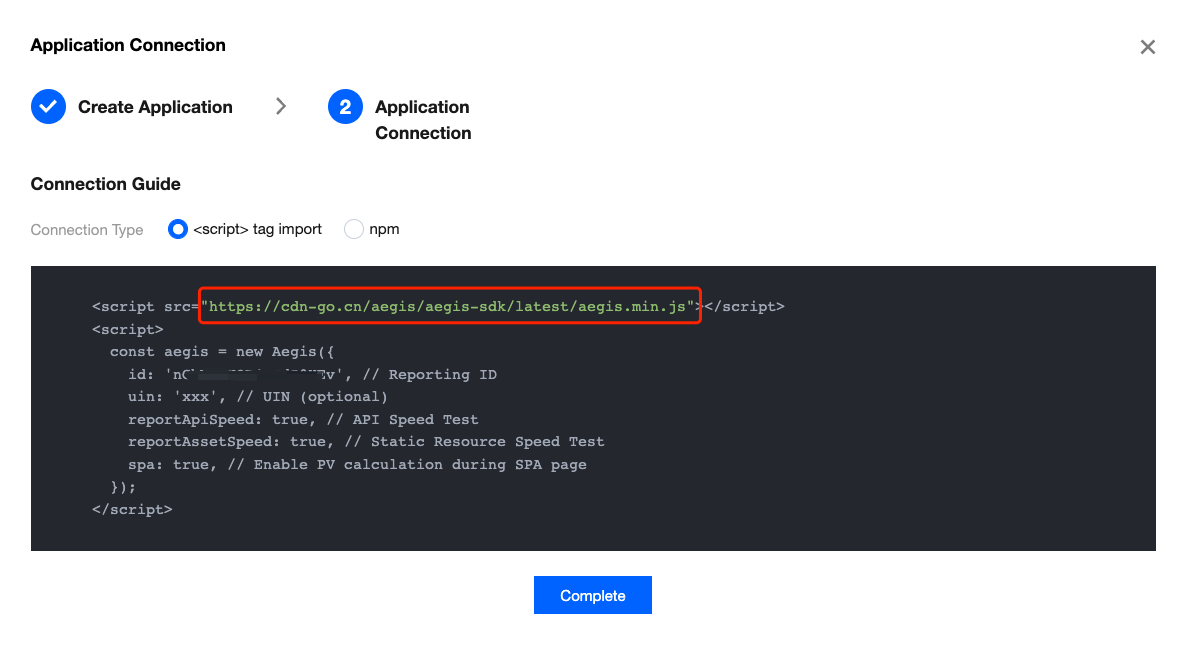Viewport: 1187px width, 645px height.
Task: Click the uin 'xxx' code line
Action: [257, 397]
